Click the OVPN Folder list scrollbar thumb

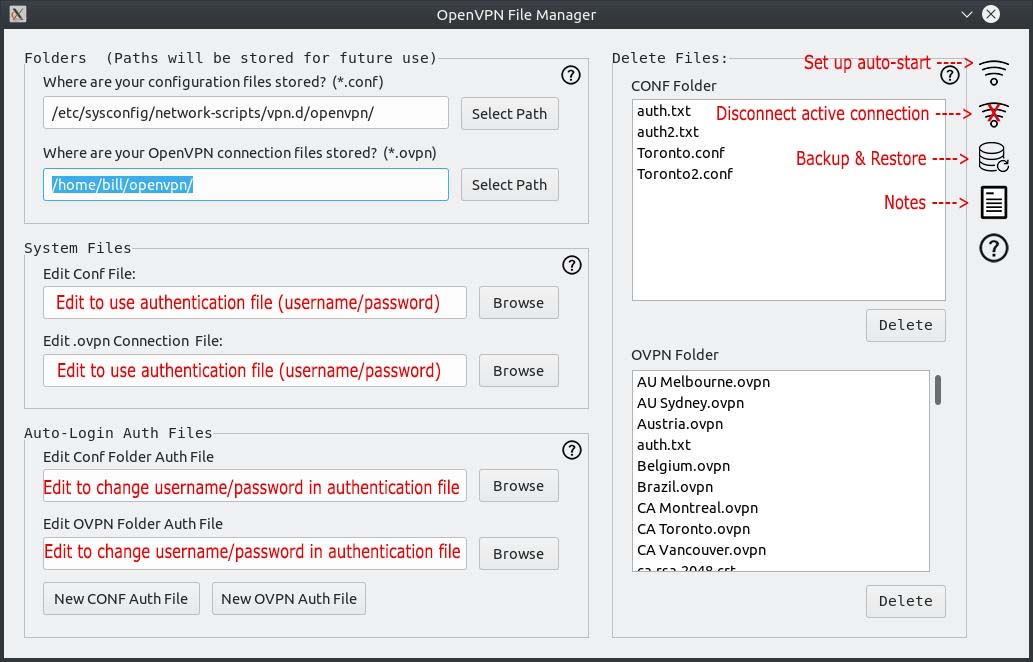tap(937, 390)
